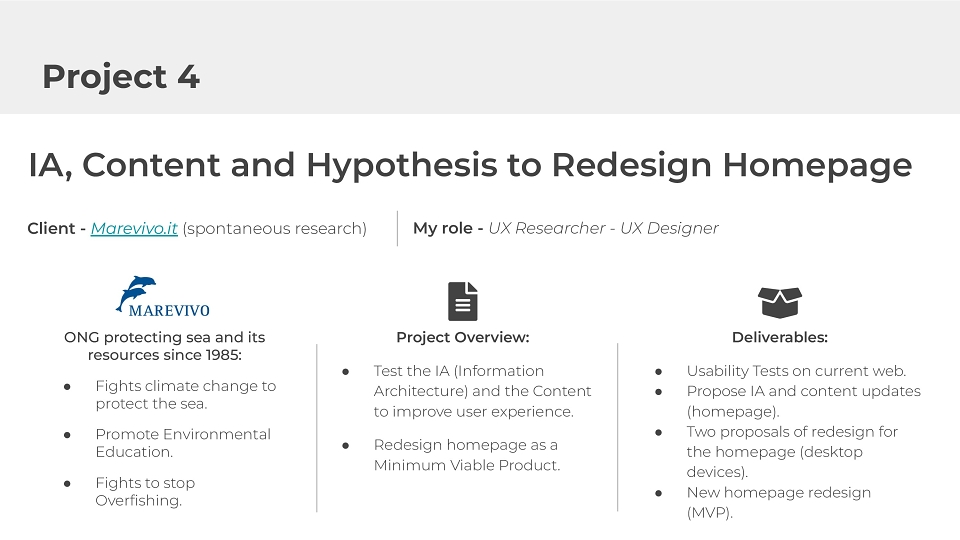Click the 'Fights climate change to protect the sea.' bullet

click(x=186, y=395)
